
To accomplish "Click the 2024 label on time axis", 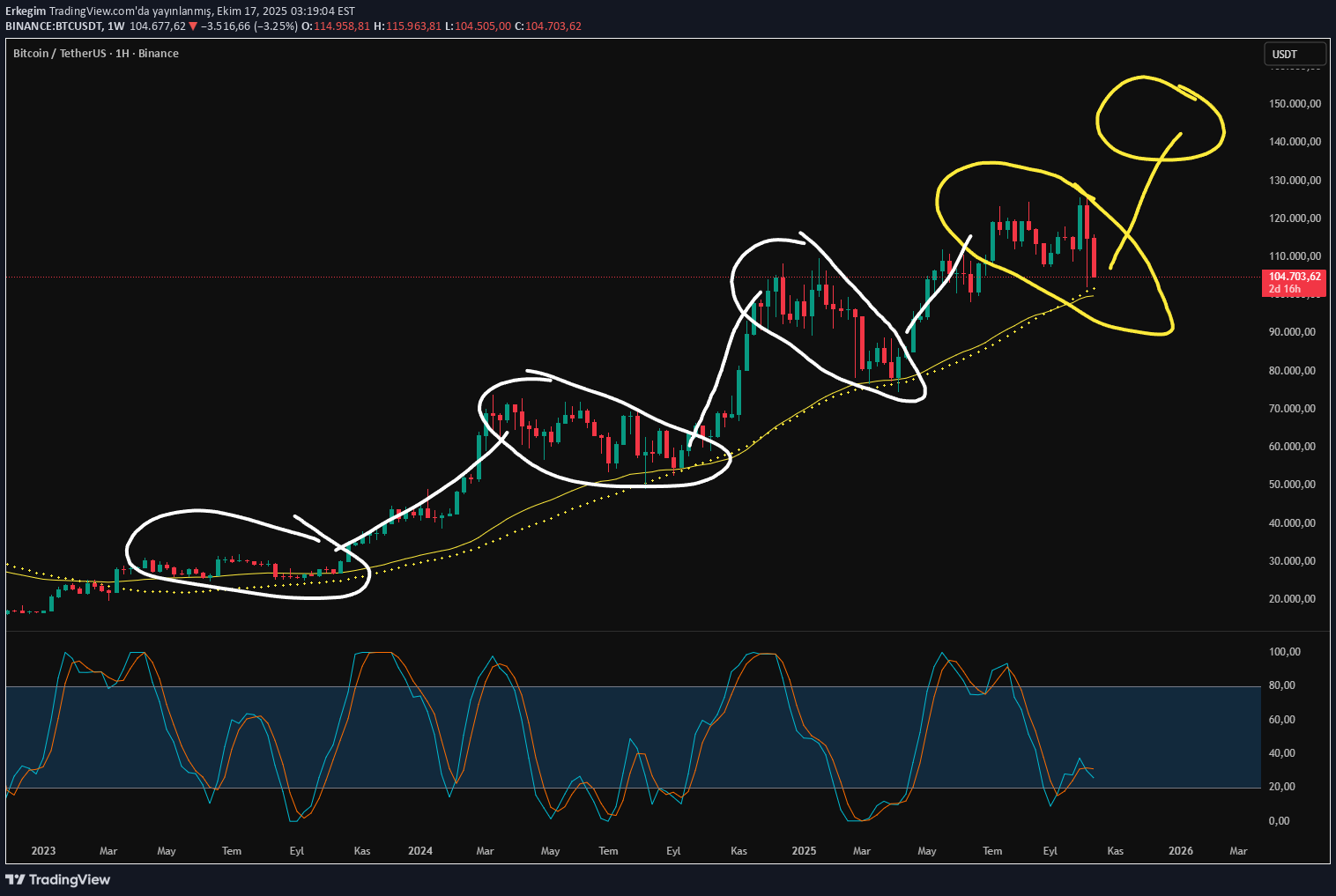I will (x=420, y=851).
